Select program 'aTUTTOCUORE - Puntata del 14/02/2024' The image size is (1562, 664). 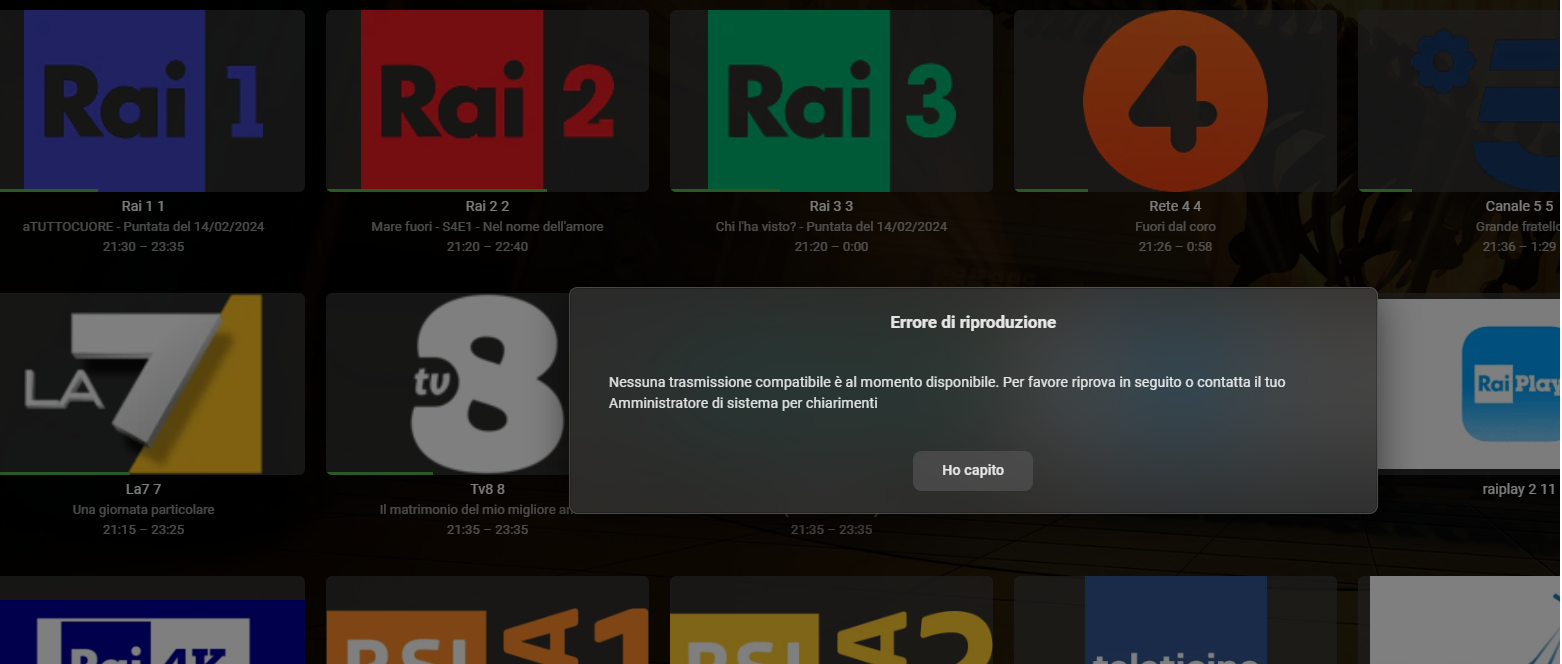tap(143, 227)
